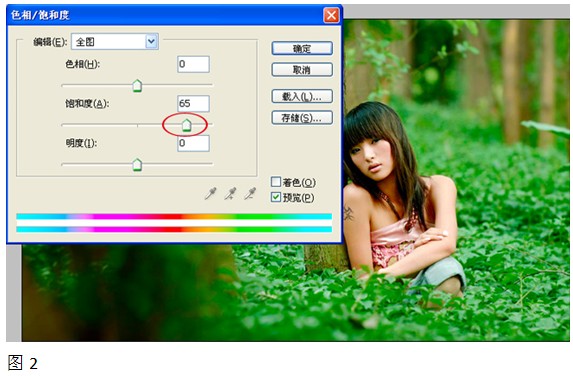Select the add-to-sample eyedropper
573x376 pixels.
(x=230, y=194)
